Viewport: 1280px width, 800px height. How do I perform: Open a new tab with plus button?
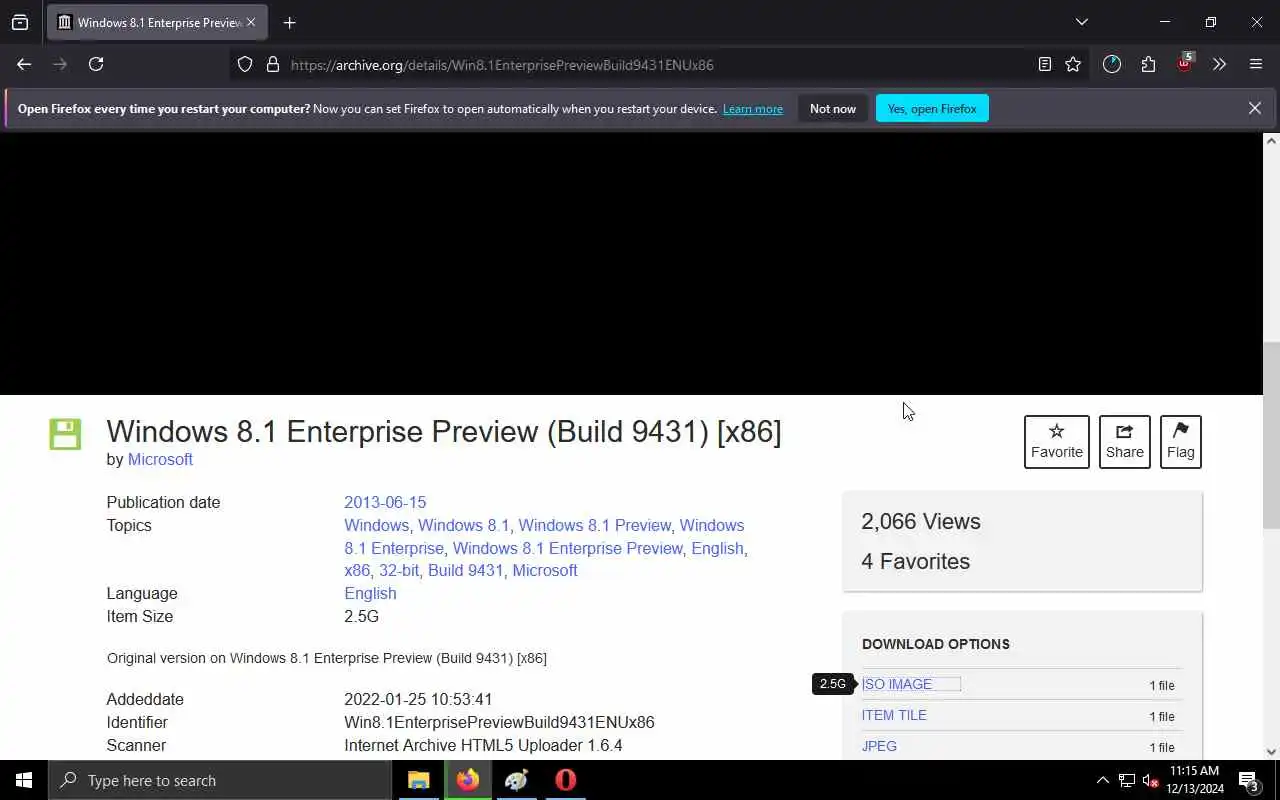(290, 22)
